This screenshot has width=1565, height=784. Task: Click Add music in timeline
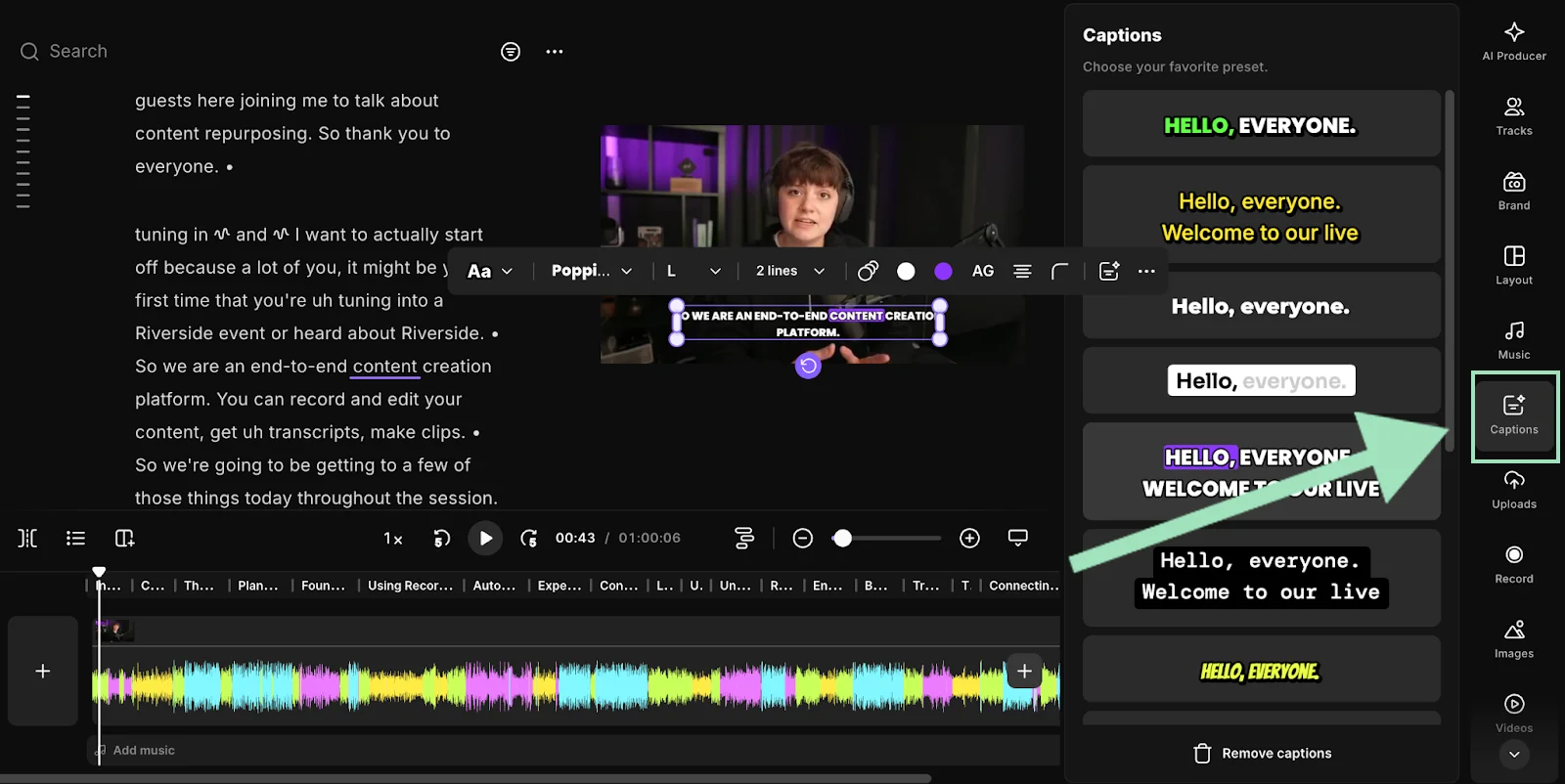(135, 750)
